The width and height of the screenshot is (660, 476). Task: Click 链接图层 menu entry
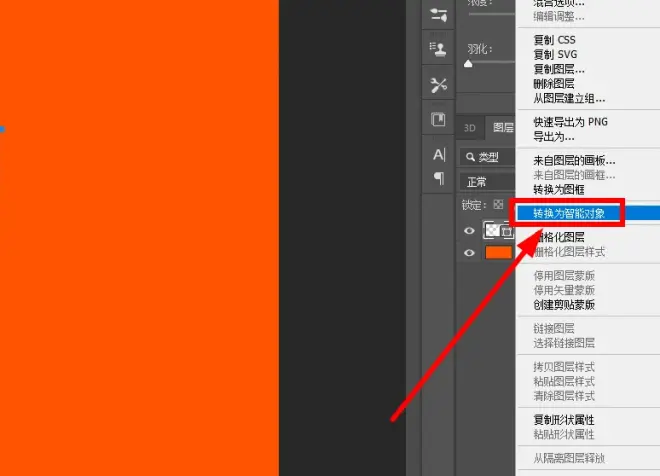554,328
